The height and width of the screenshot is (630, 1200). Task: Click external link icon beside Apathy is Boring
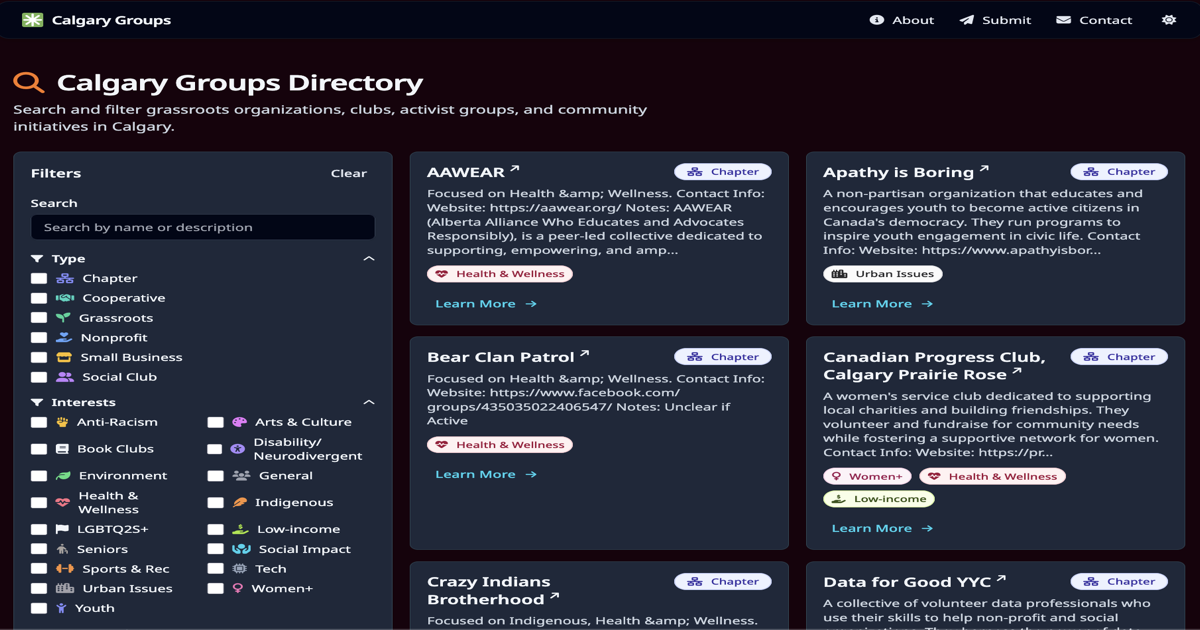point(984,170)
